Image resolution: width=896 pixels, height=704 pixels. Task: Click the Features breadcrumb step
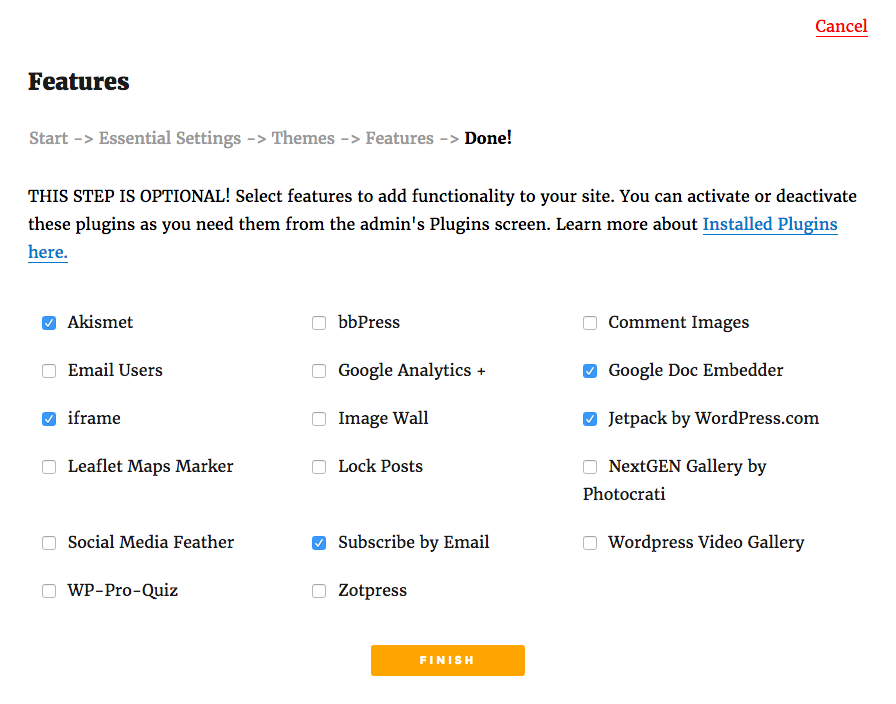pos(399,138)
